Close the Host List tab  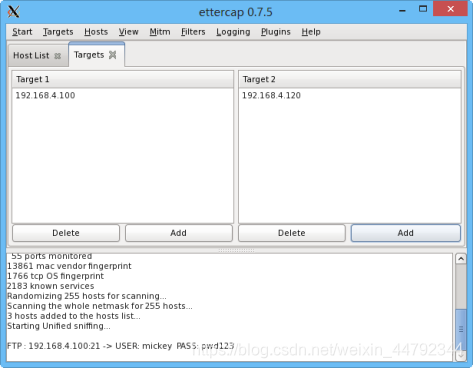(58, 56)
